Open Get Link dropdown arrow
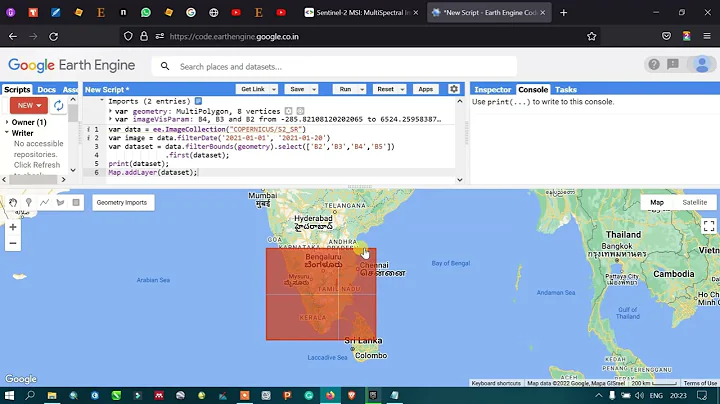Image resolution: width=720 pixels, height=404 pixels. click(x=273, y=89)
